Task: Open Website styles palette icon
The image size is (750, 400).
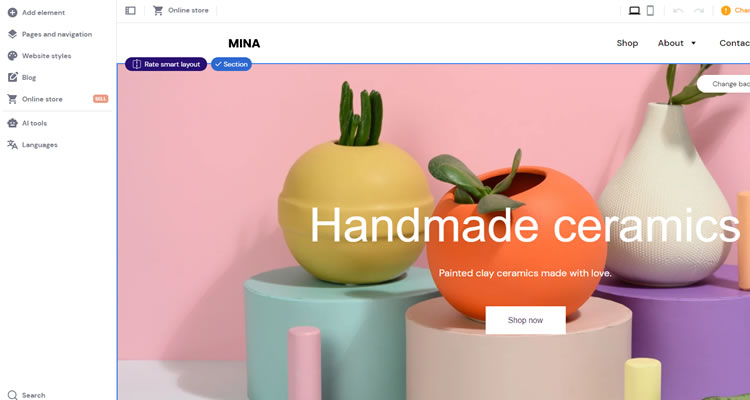Action: pyautogui.click(x=12, y=56)
